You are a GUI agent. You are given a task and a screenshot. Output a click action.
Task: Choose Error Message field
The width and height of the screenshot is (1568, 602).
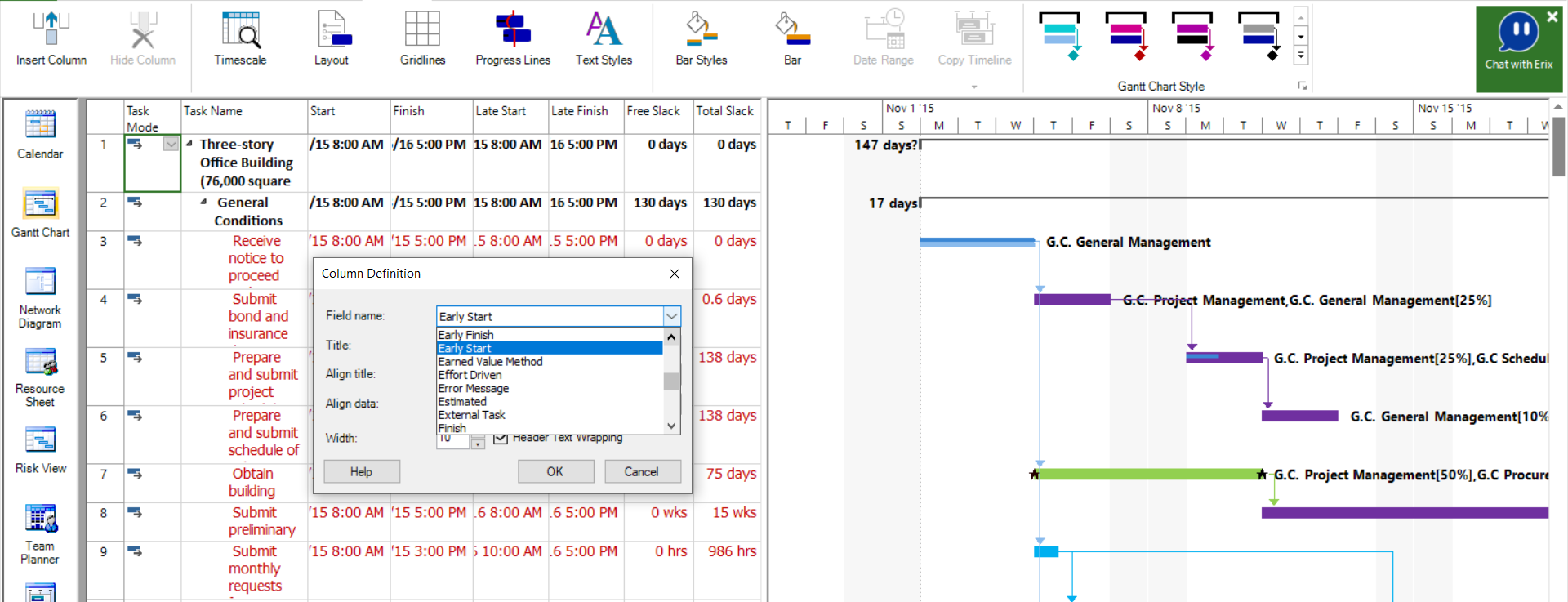tap(550, 388)
